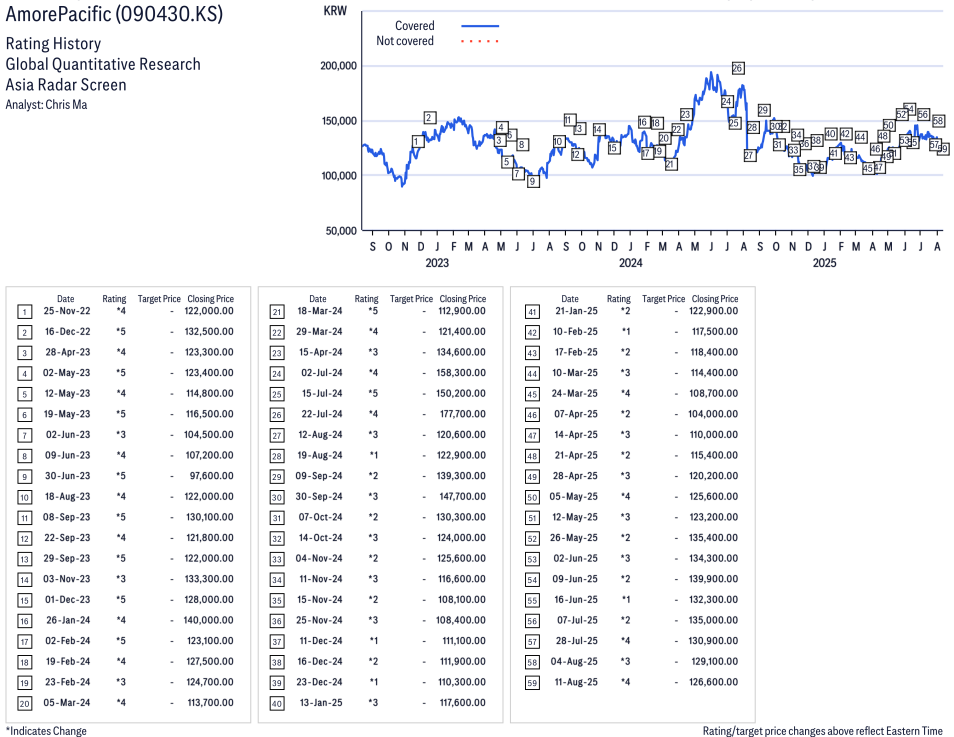
Task: Click the 104,000.00 closing price
Action: [x=713, y=414]
